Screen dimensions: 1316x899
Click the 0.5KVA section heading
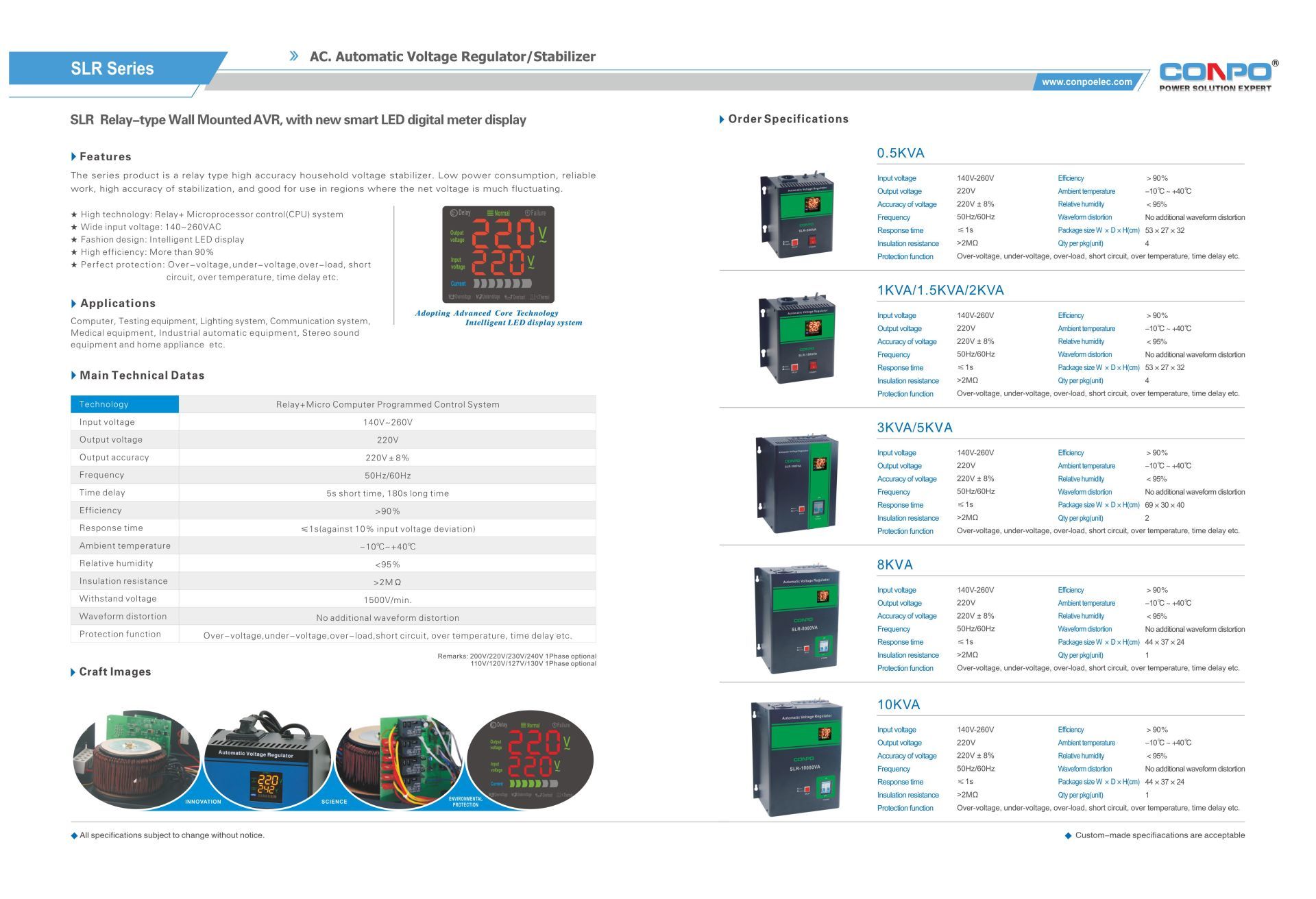pos(901,153)
